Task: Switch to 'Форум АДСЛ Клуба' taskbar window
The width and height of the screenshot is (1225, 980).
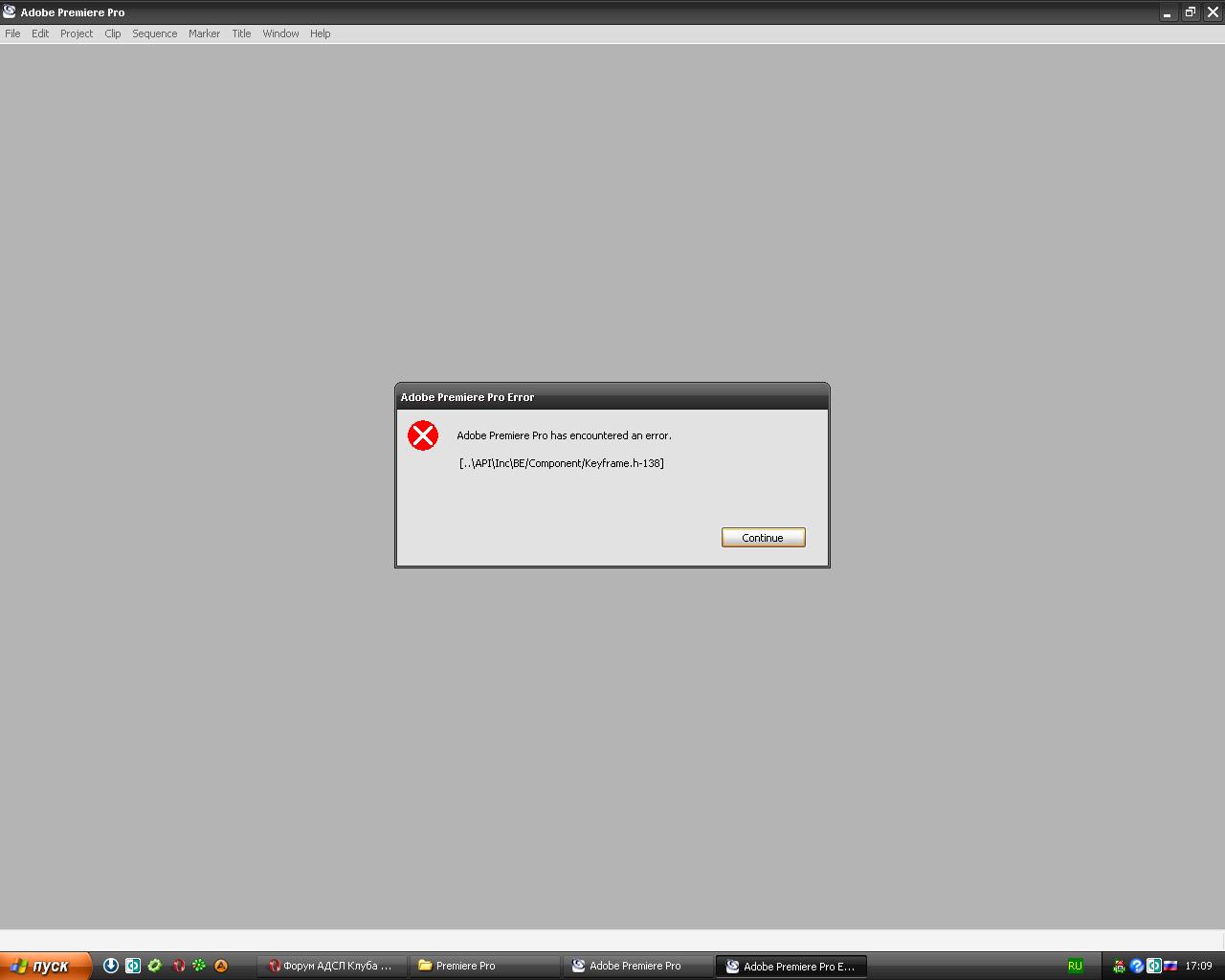Action: tap(332, 966)
